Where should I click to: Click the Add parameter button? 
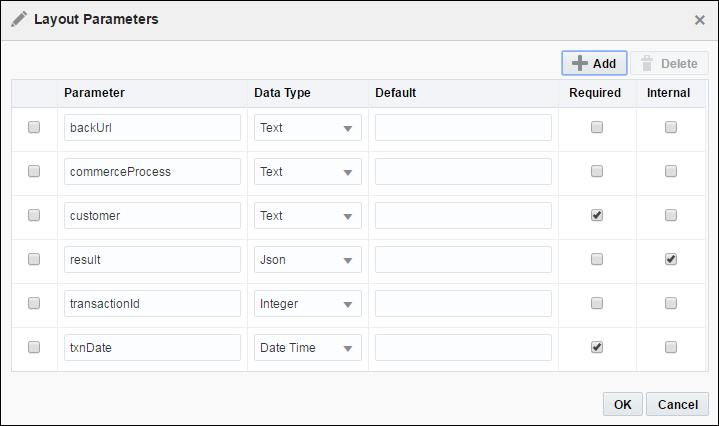click(594, 63)
